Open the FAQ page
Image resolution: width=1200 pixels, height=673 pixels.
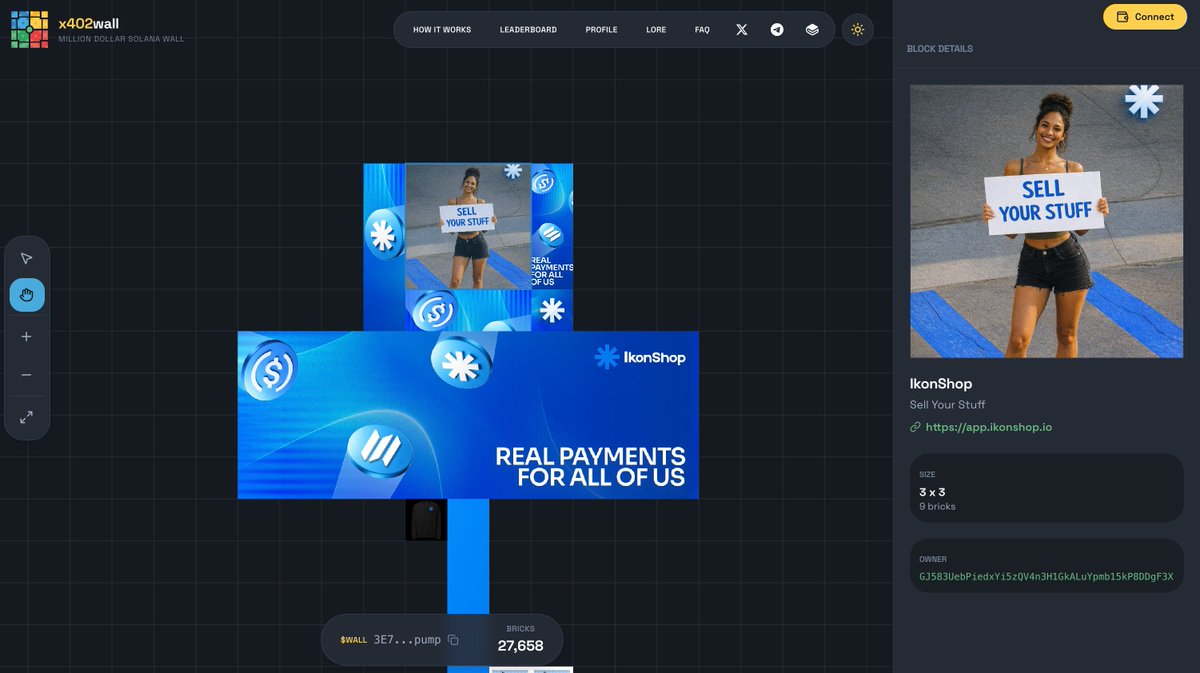click(x=702, y=30)
